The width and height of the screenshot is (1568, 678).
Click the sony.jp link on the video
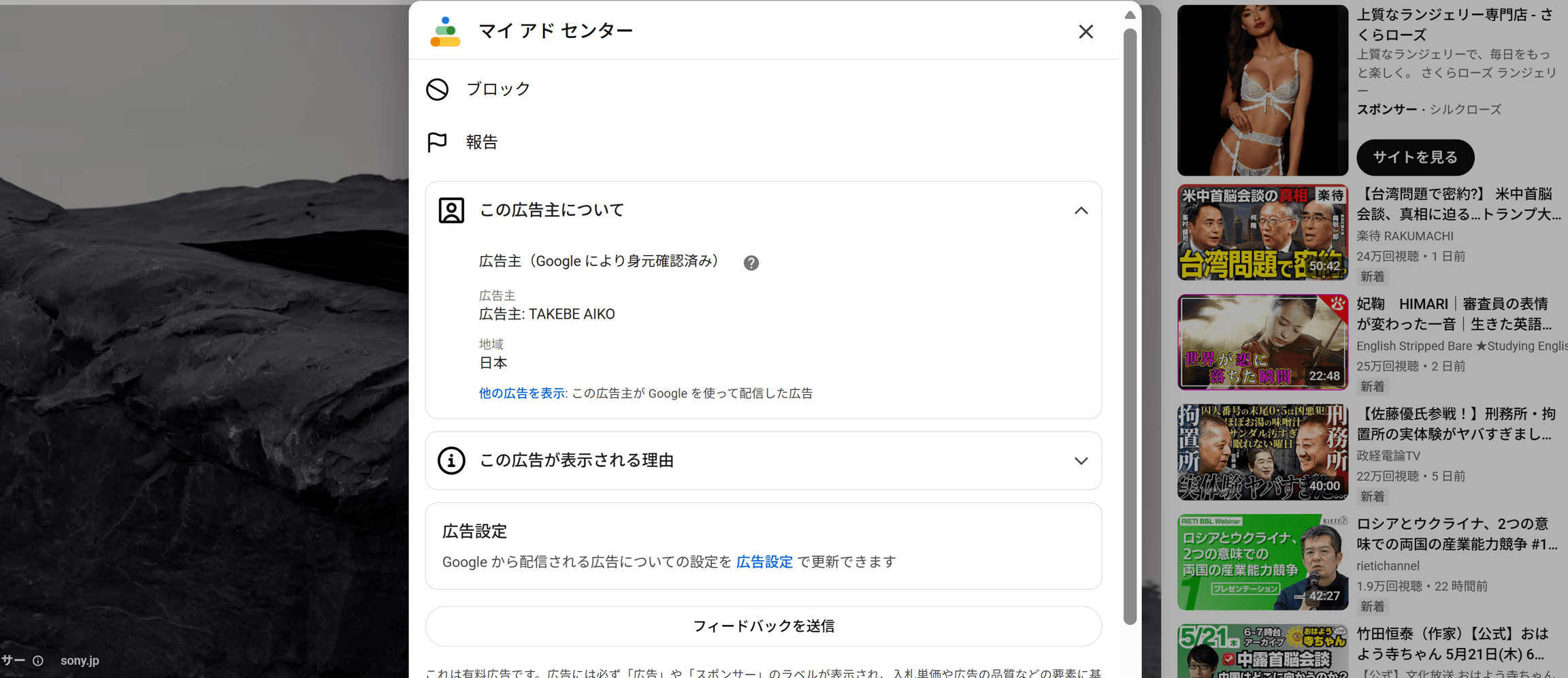(80, 660)
